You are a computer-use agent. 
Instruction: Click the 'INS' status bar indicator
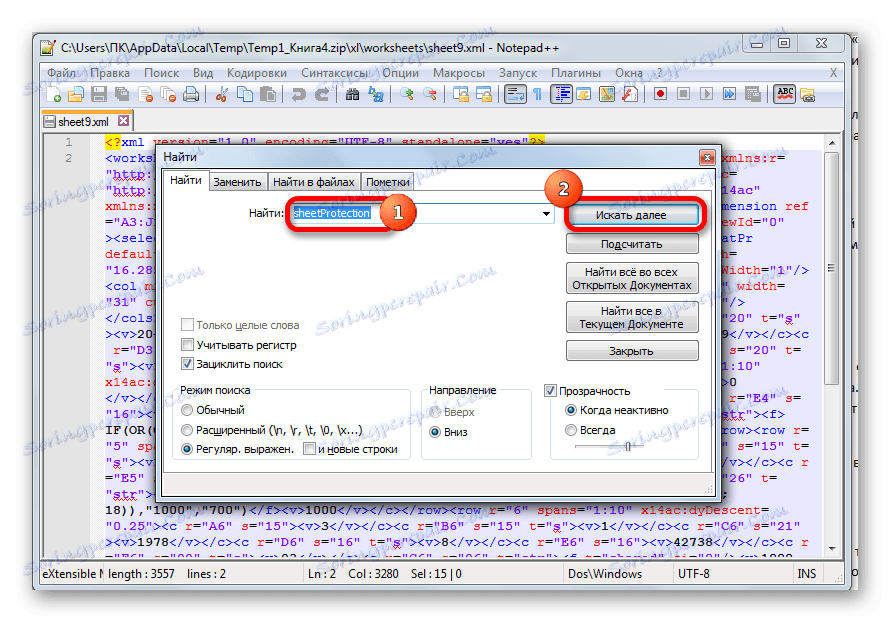tap(807, 574)
